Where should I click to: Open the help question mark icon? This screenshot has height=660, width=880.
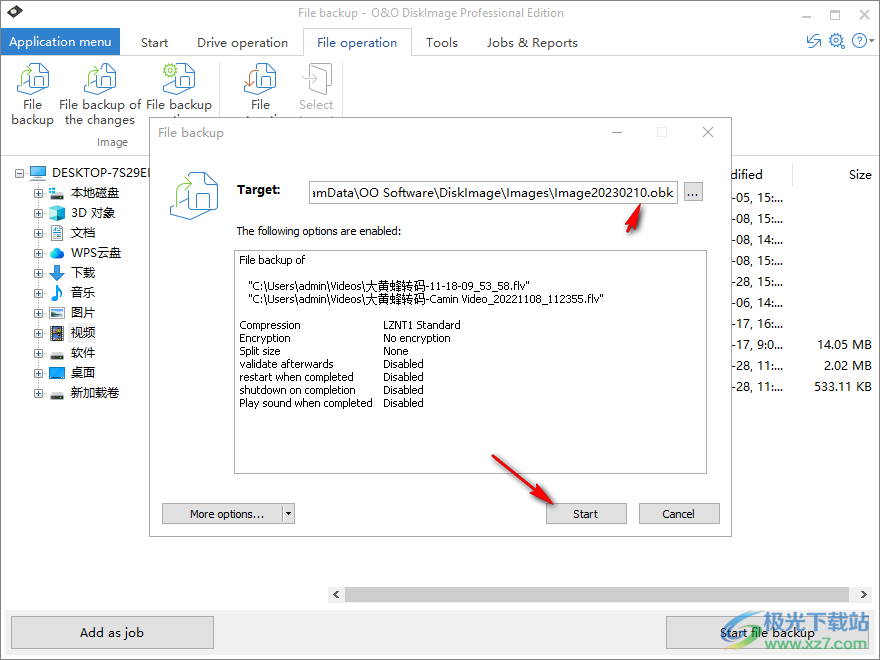pos(860,41)
